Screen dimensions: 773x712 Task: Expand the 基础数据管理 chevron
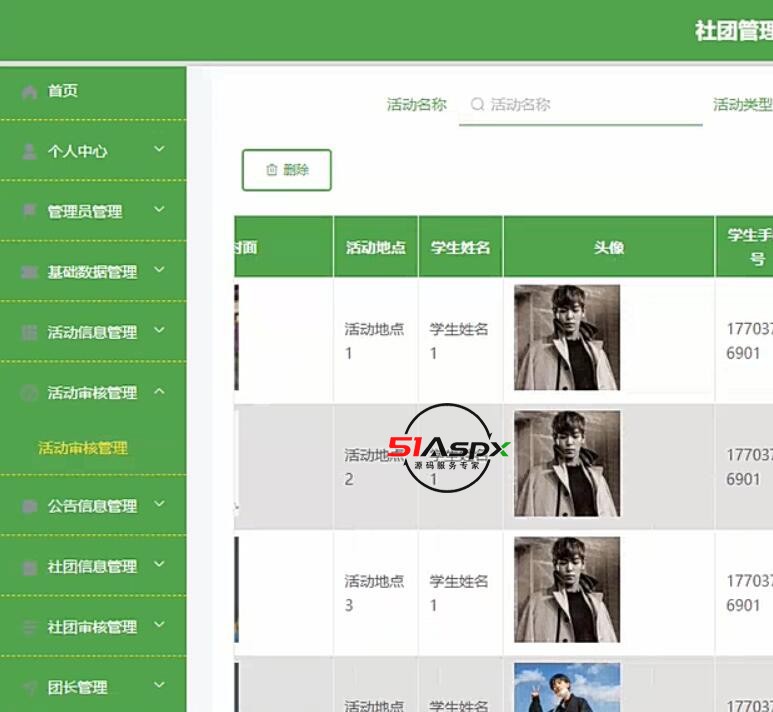[x=159, y=269]
